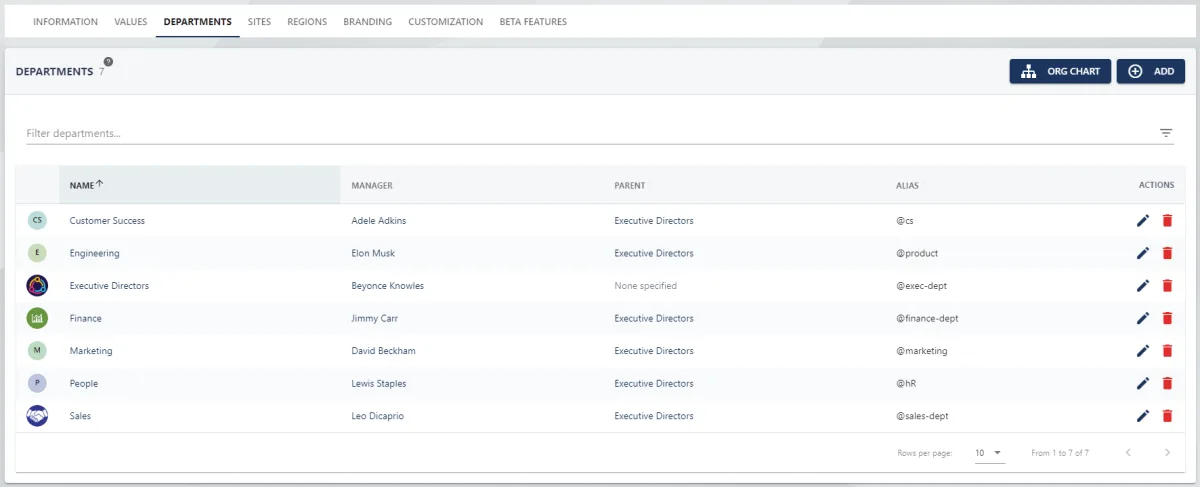
Task: Delete the Executive Directors department
Action: [1166, 286]
